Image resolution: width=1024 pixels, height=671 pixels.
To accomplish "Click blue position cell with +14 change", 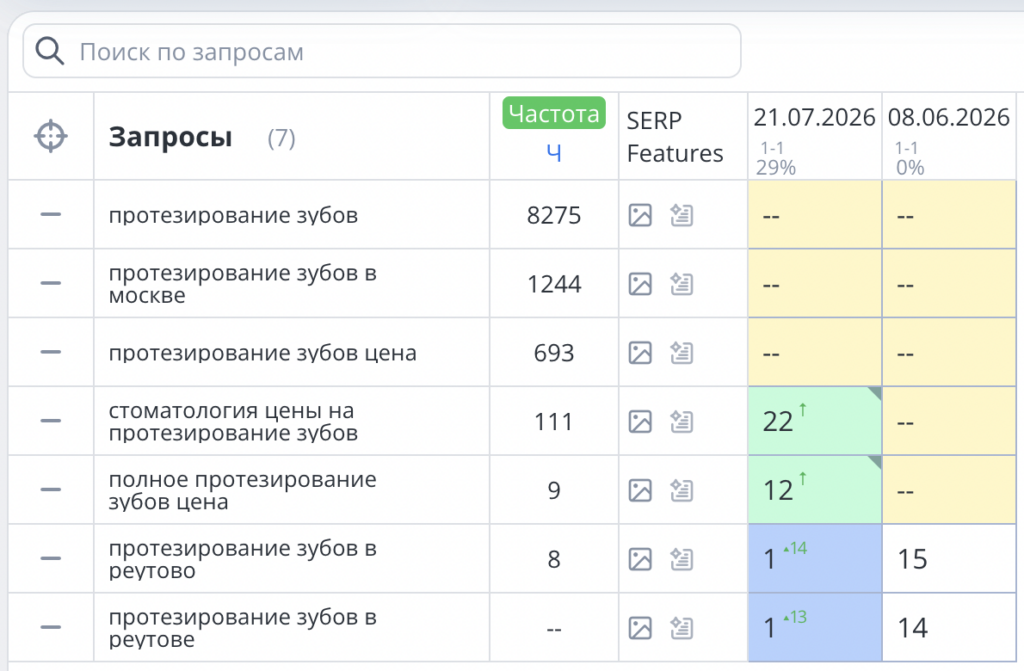I will tap(814, 559).
